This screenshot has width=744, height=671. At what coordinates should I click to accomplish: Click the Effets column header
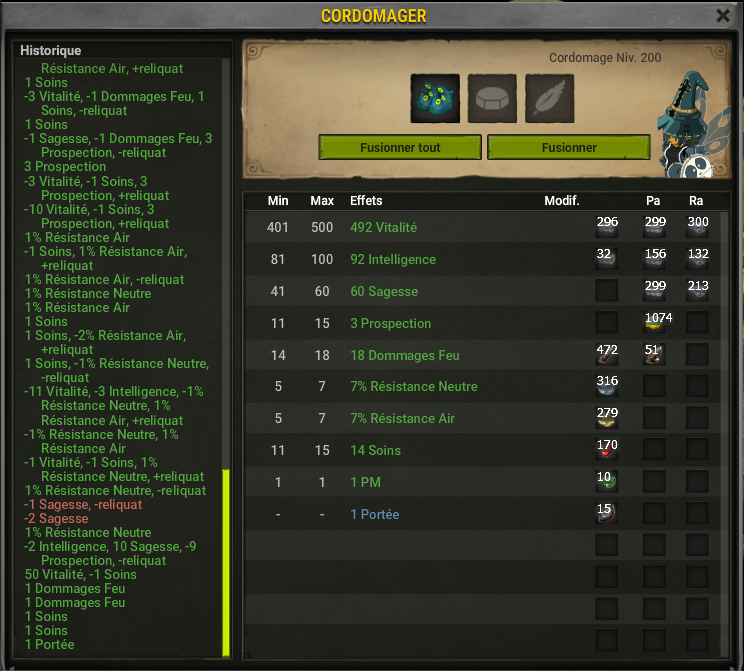click(366, 201)
